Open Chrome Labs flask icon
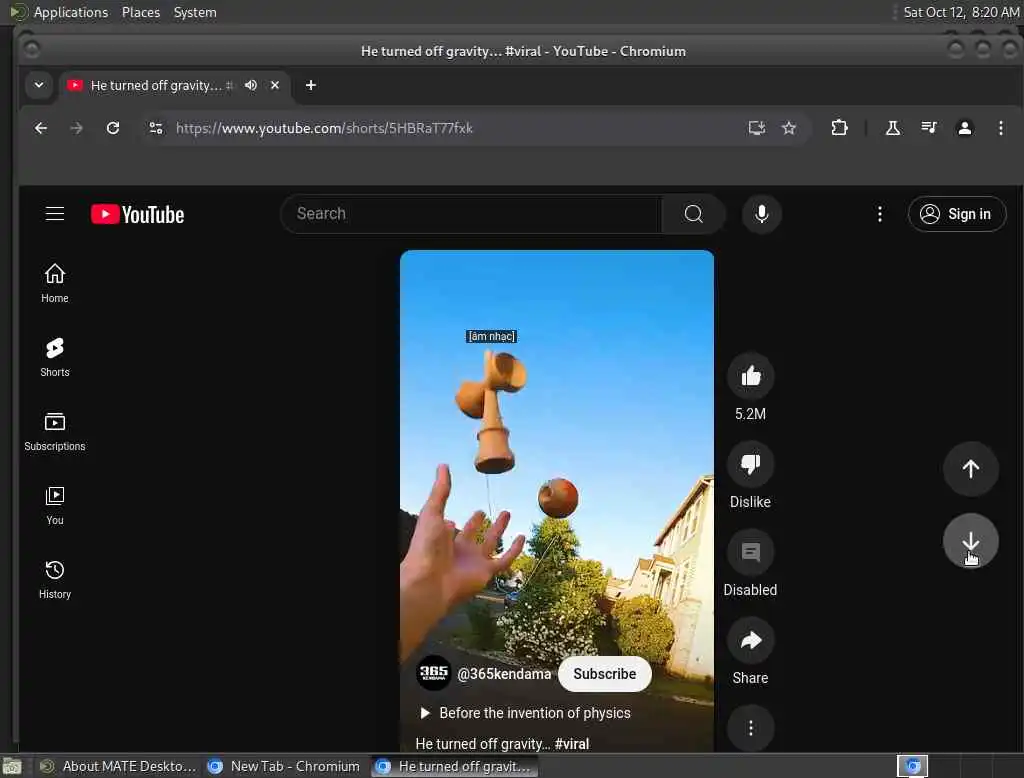1024x778 pixels. pos(892,128)
